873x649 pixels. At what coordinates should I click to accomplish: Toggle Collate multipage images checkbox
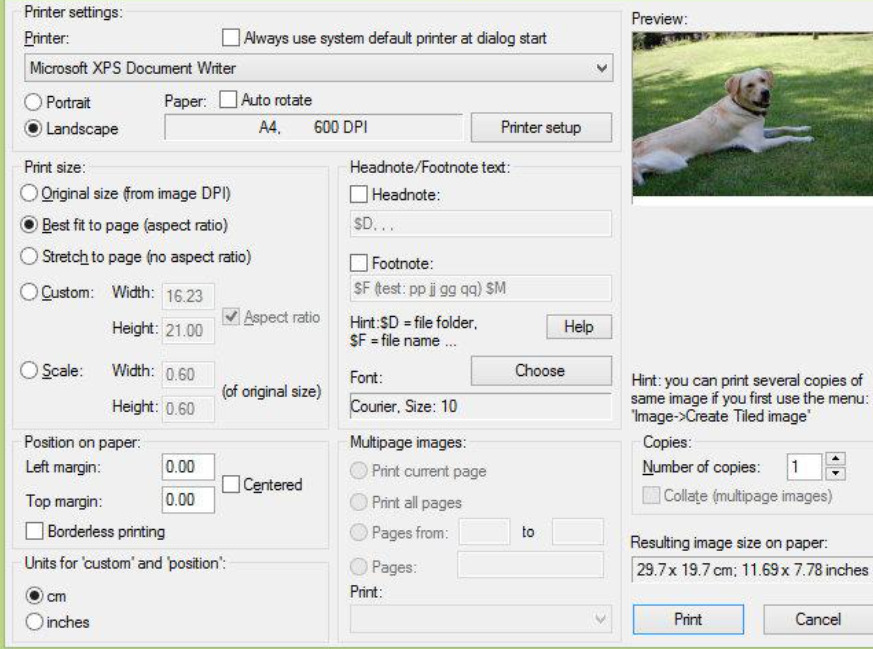tap(651, 495)
